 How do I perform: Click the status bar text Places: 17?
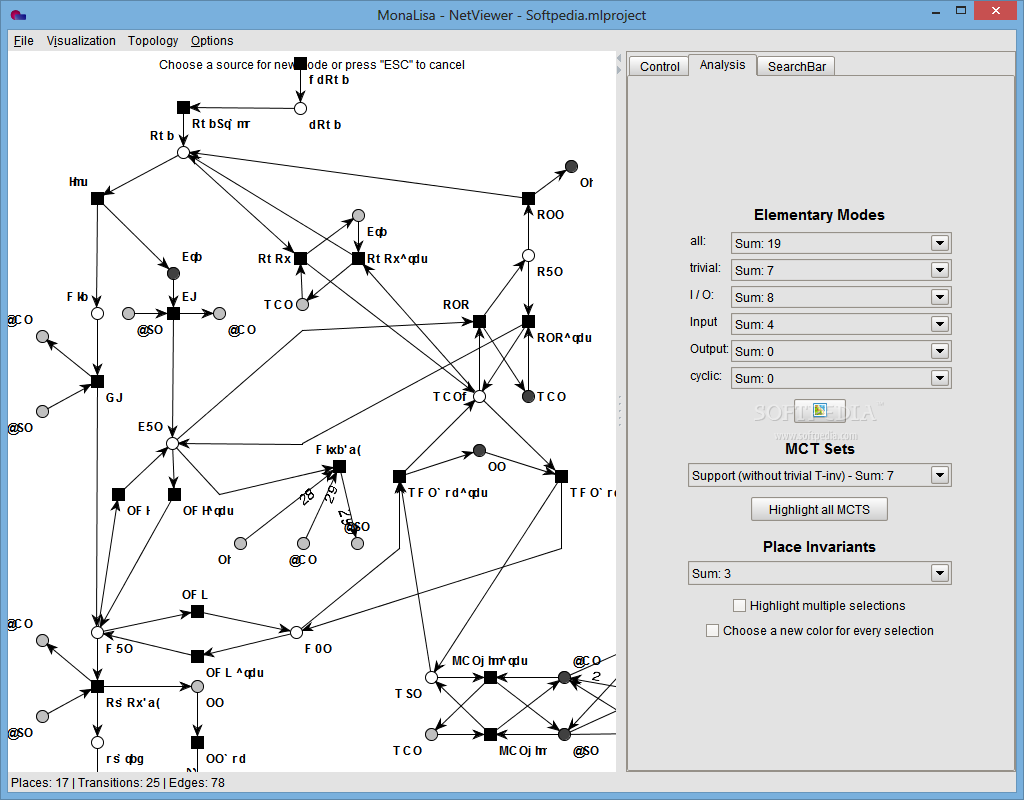coord(40,782)
